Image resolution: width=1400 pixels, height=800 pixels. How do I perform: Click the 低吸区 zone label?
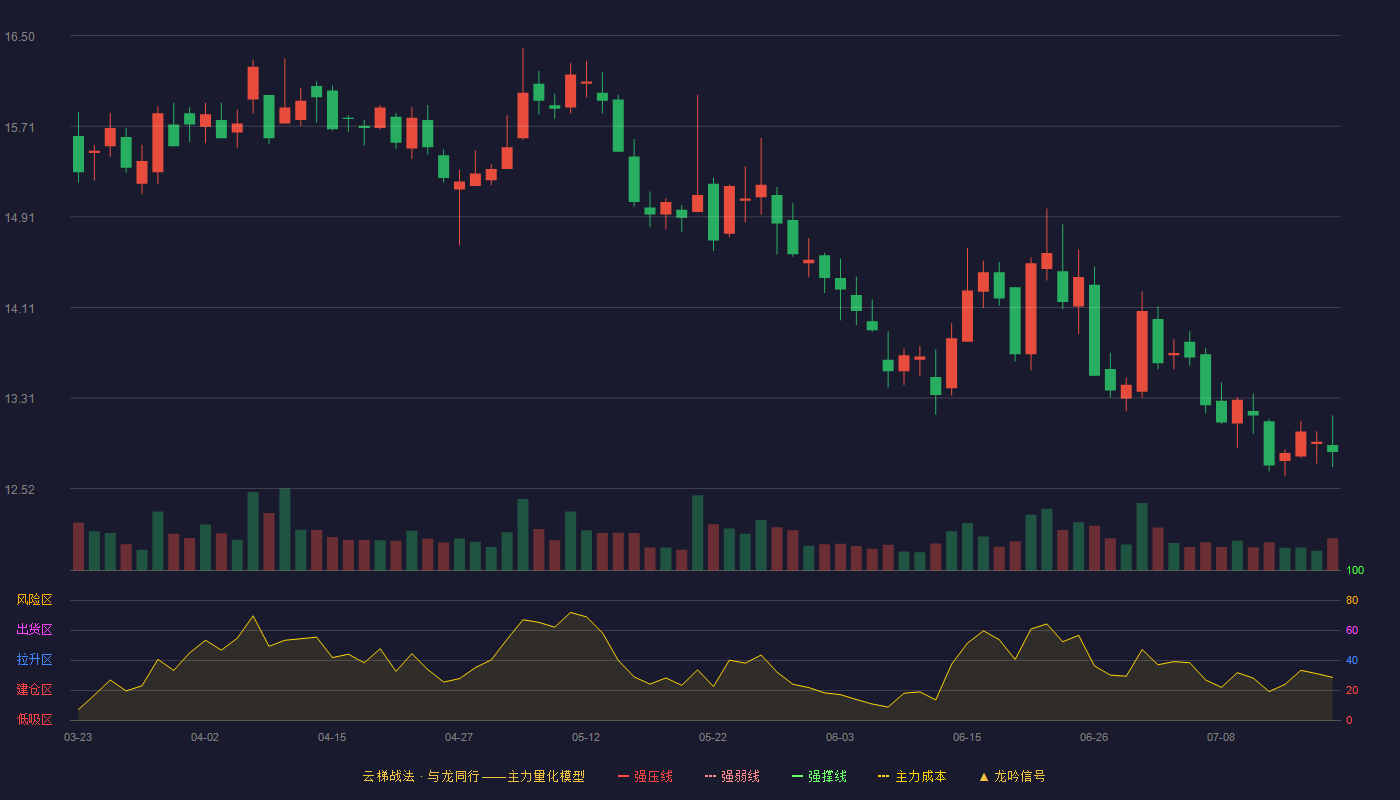(x=34, y=719)
